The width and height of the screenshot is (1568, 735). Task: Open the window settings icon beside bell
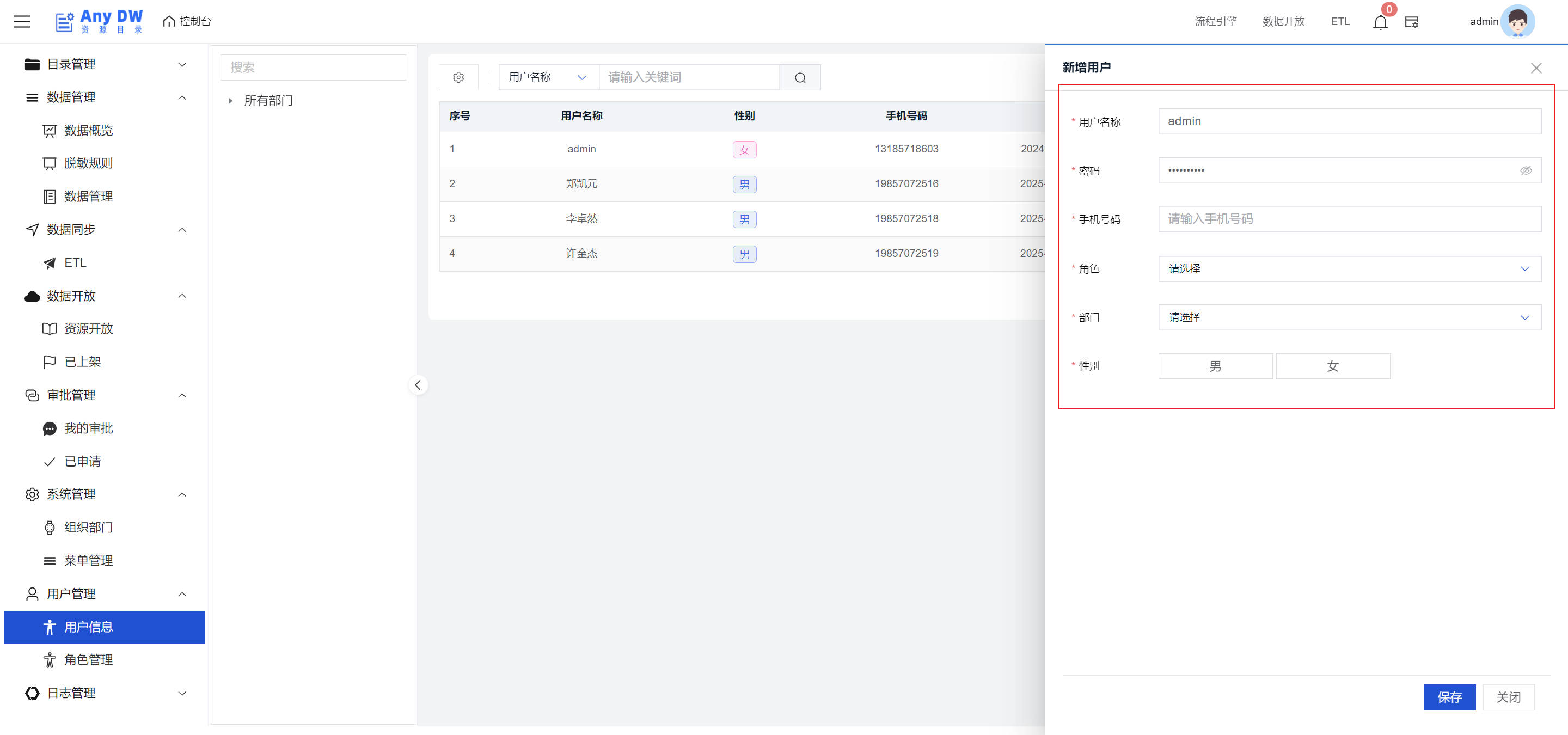click(x=1411, y=22)
